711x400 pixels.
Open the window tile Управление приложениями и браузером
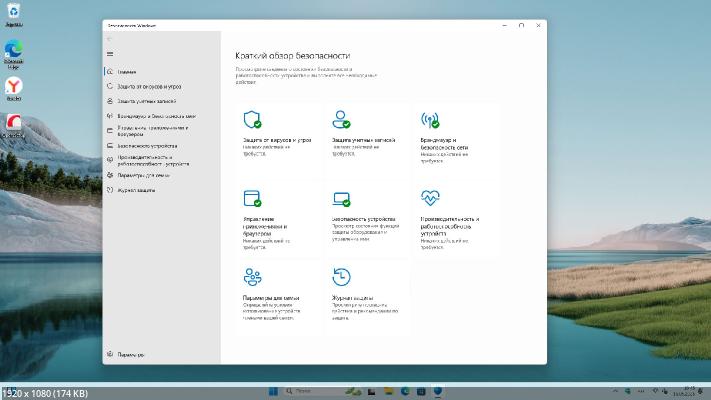[278, 219]
